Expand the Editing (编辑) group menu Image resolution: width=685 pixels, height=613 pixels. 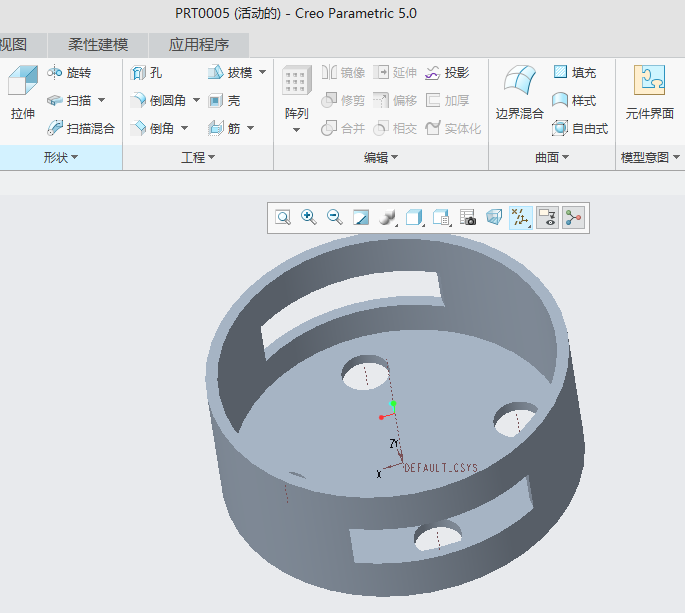pos(381,158)
